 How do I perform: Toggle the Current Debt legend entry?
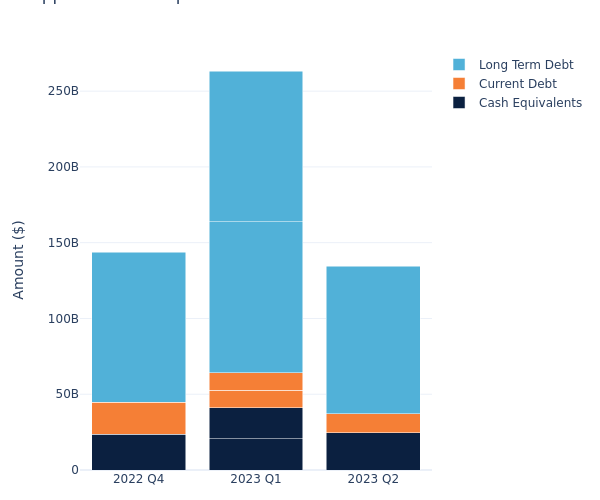click(517, 84)
